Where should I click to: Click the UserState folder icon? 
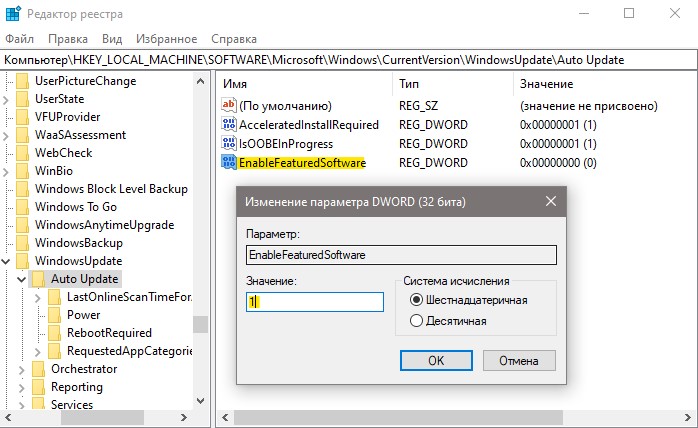click(x=22, y=99)
